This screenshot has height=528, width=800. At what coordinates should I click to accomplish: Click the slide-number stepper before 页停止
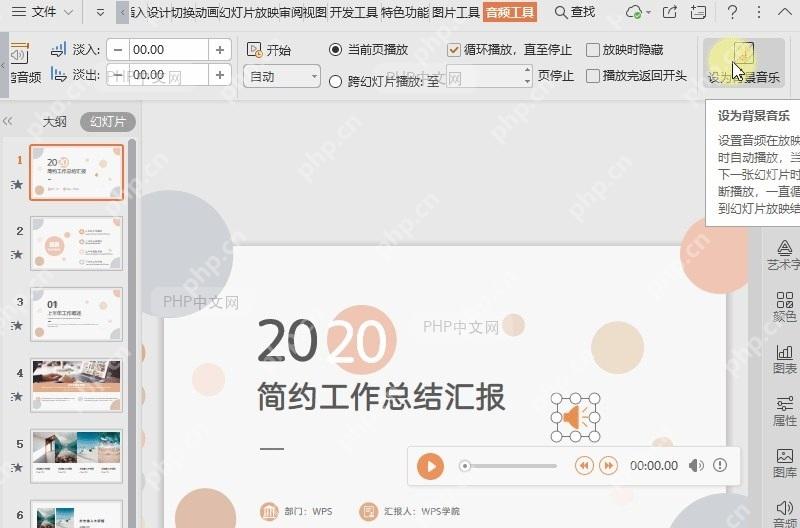pyautogui.click(x=489, y=77)
